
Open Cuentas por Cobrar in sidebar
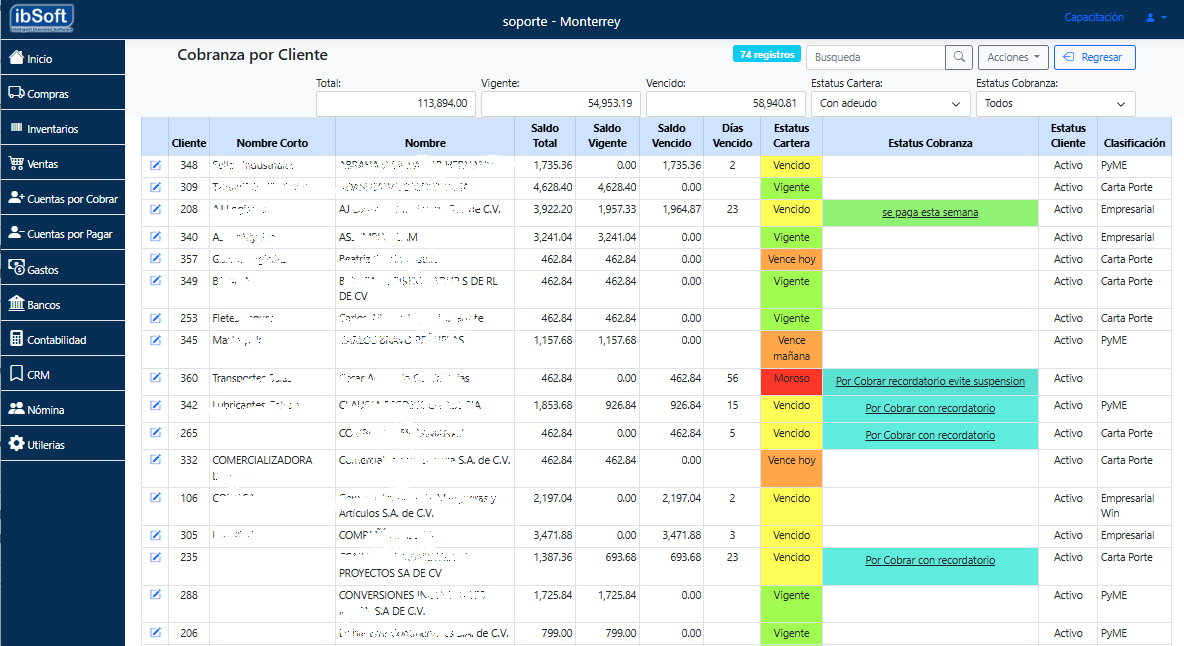63,199
